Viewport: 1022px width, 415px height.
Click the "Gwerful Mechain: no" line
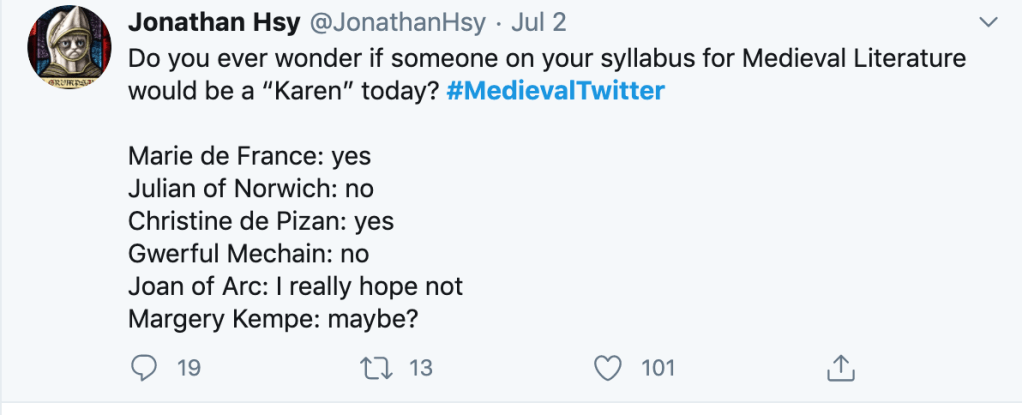tap(248, 253)
